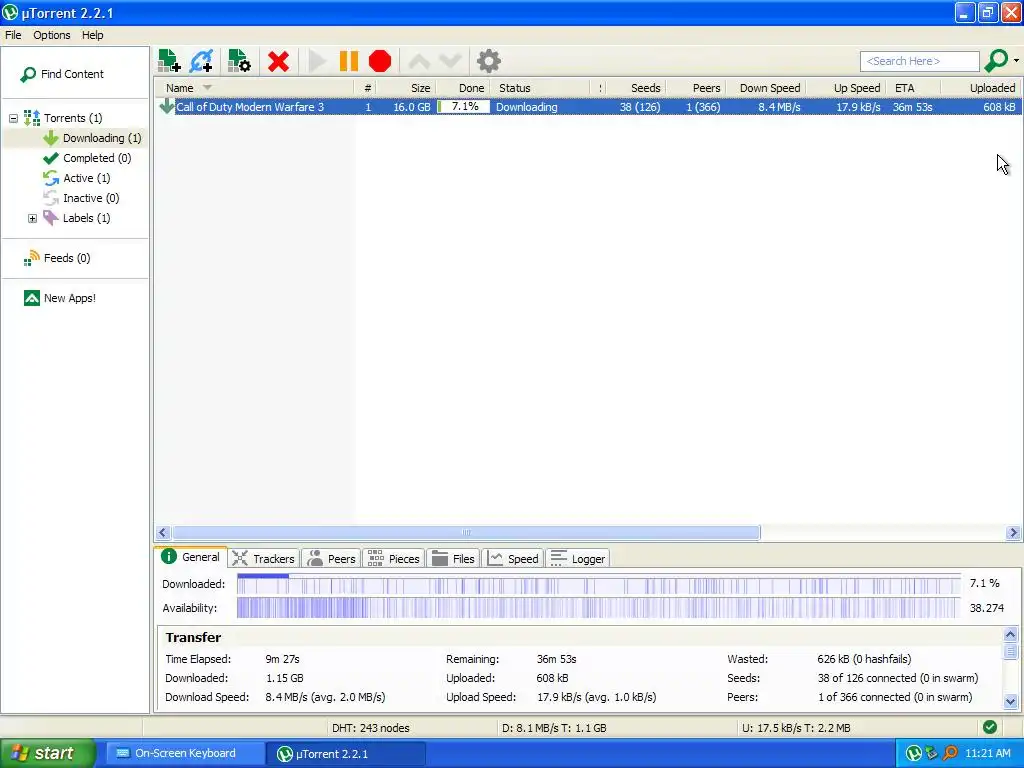Viewport: 1024px width, 768px height.
Task: Click the red X Remove torrent icon
Action: (278, 61)
